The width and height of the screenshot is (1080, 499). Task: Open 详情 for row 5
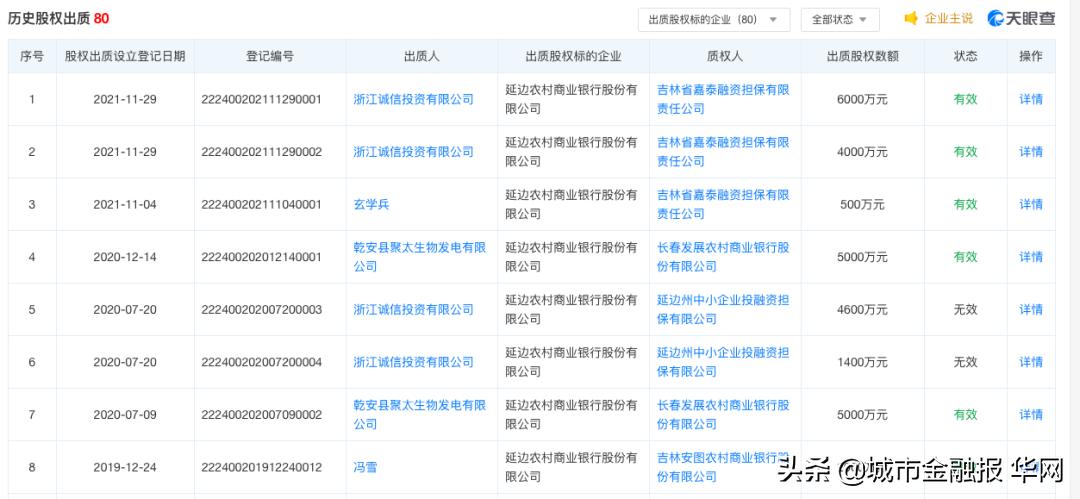(1031, 309)
